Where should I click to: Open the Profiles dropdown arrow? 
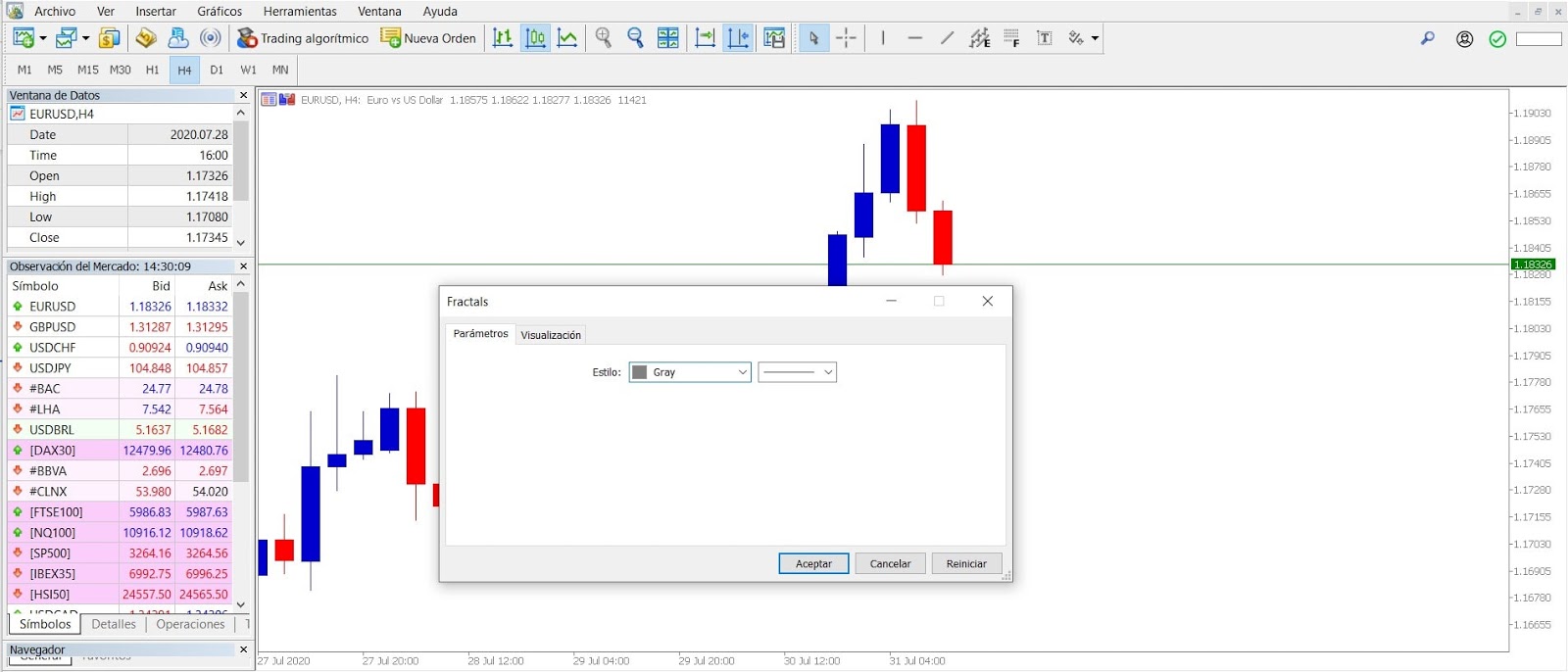pyautogui.click(x=85, y=38)
